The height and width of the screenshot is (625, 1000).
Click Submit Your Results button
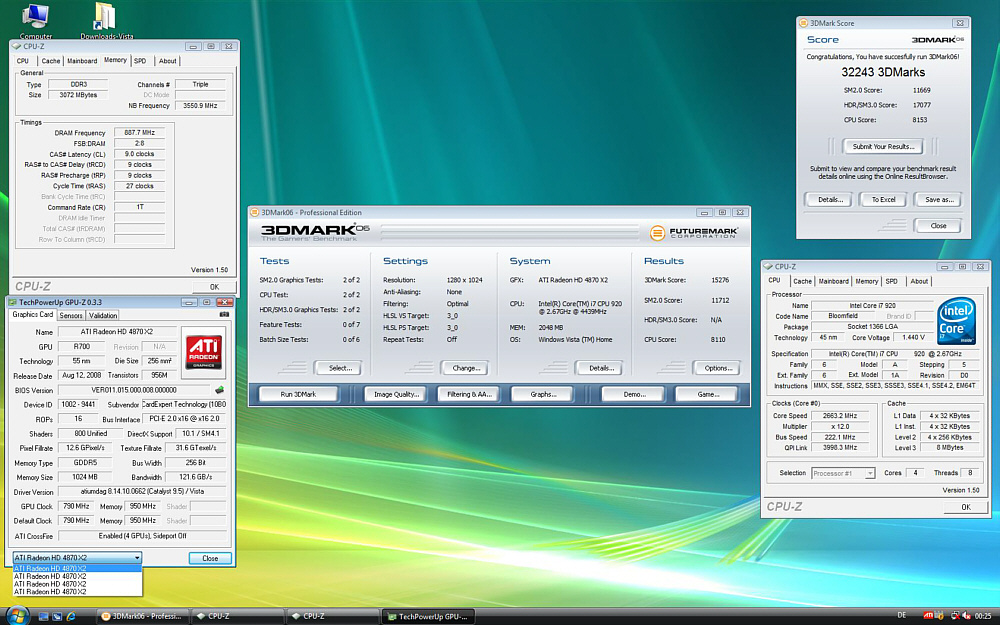pyautogui.click(x=883, y=147)
